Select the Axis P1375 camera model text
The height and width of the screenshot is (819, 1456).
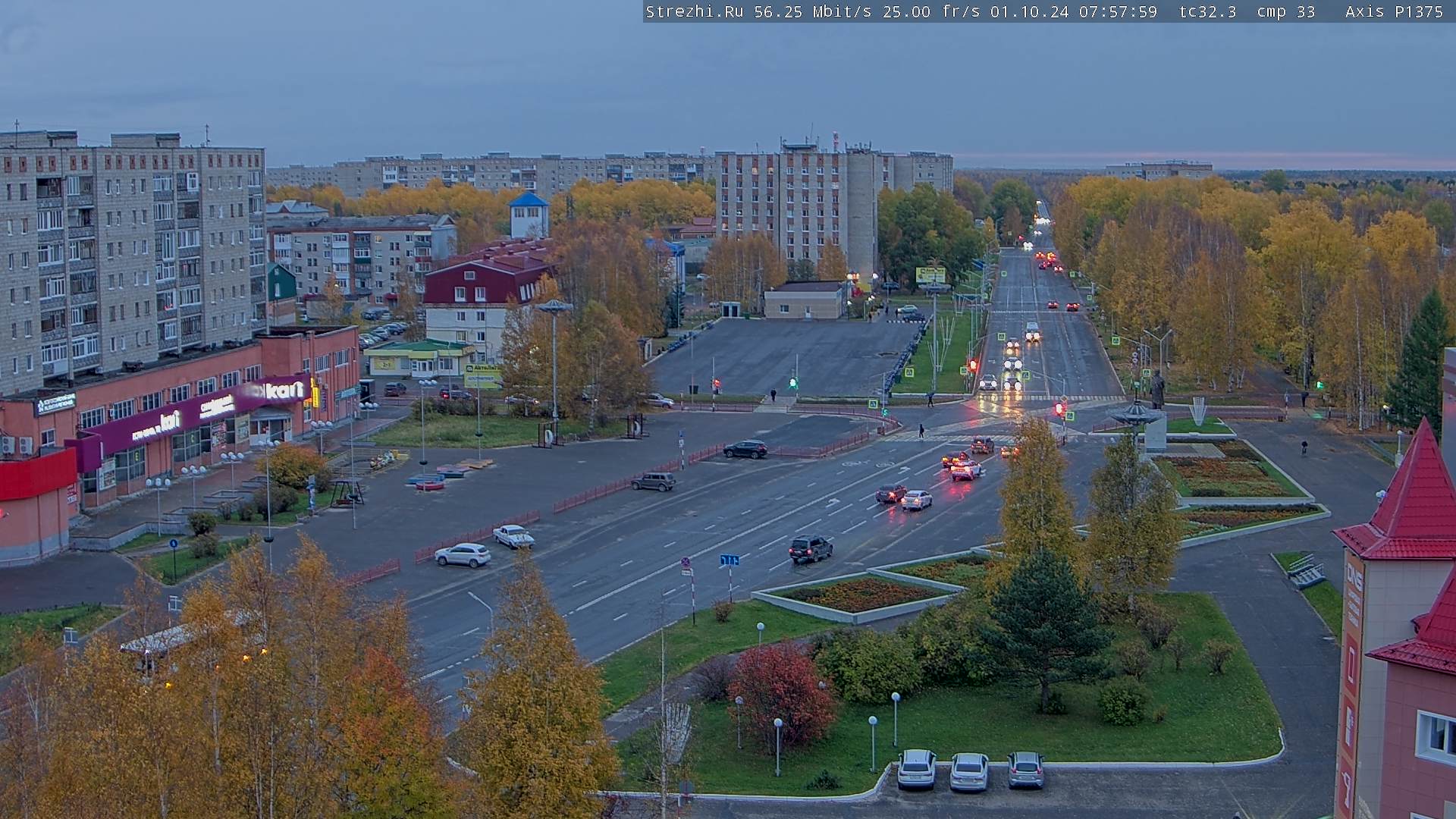pos(1395,11)
